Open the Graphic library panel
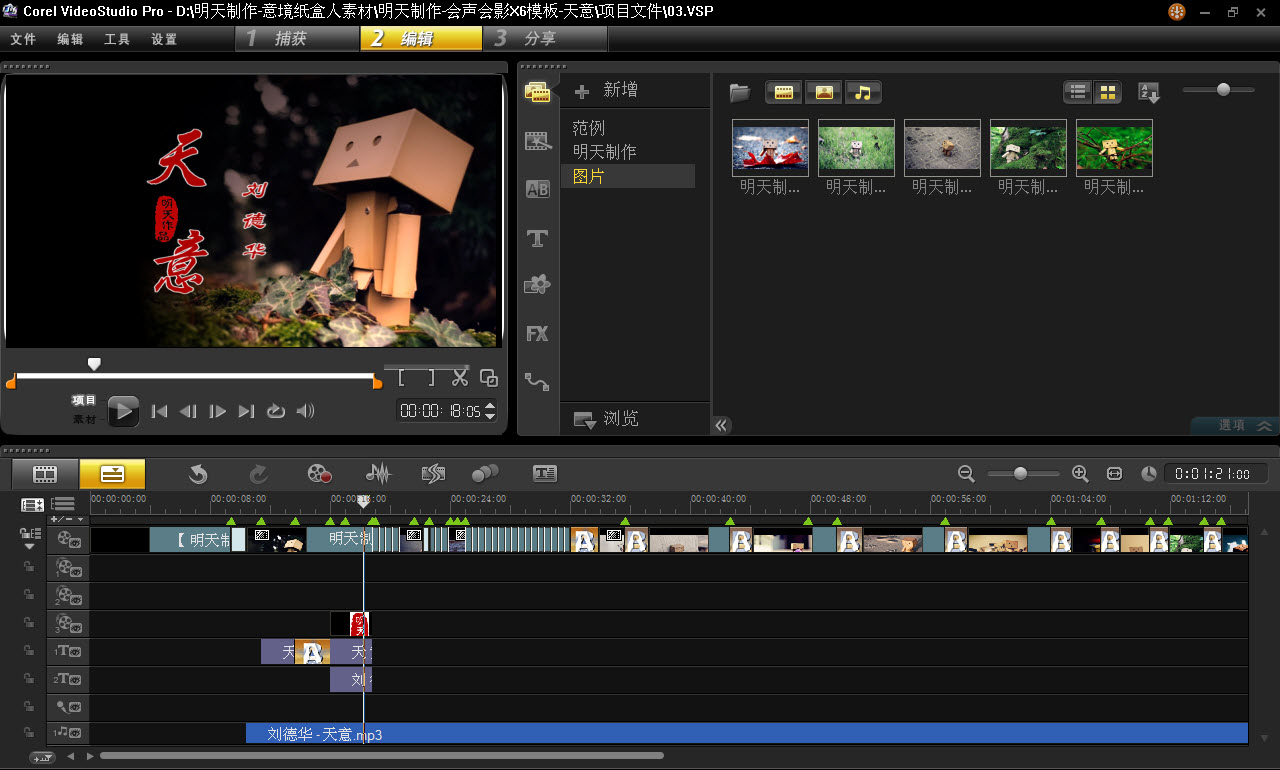This screenshot has width=1280, height=770. 538,285
